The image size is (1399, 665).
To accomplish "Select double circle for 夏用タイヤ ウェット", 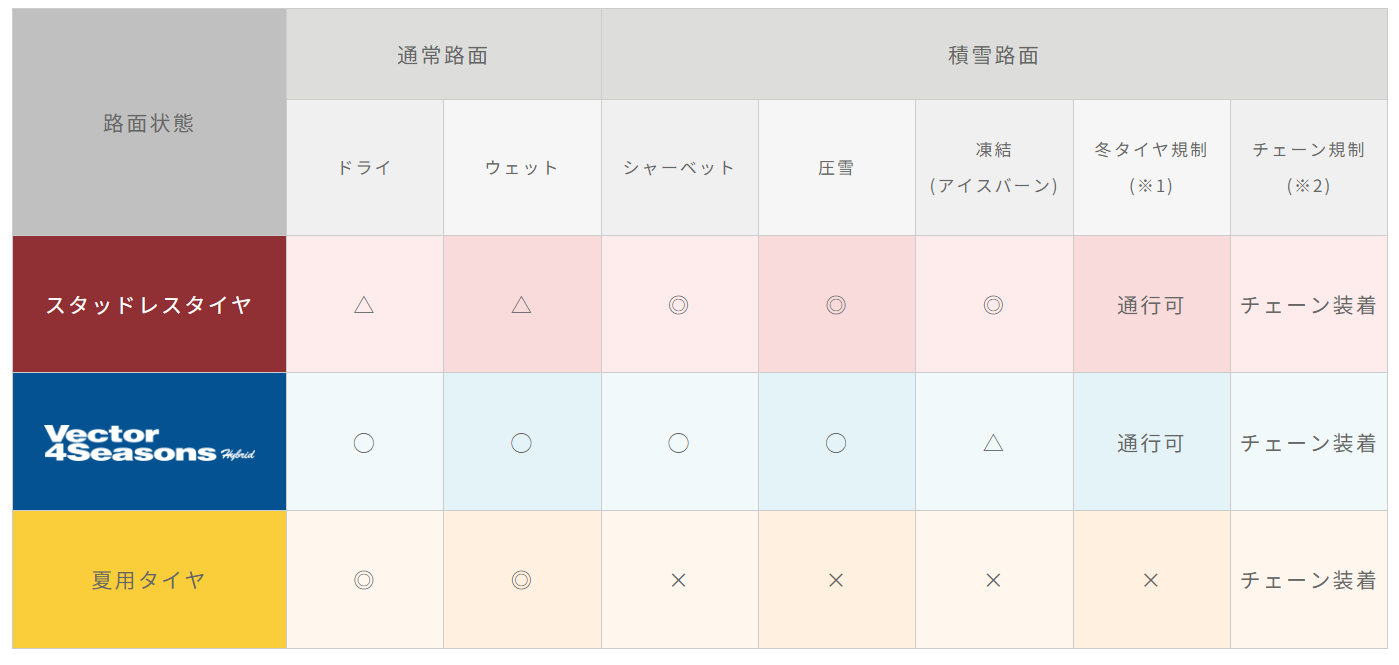I will 521,580.
